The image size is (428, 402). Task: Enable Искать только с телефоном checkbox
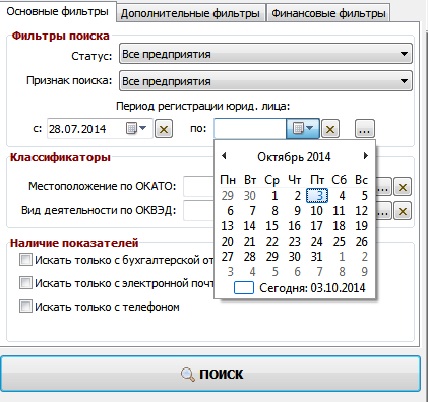coord(26,306)
